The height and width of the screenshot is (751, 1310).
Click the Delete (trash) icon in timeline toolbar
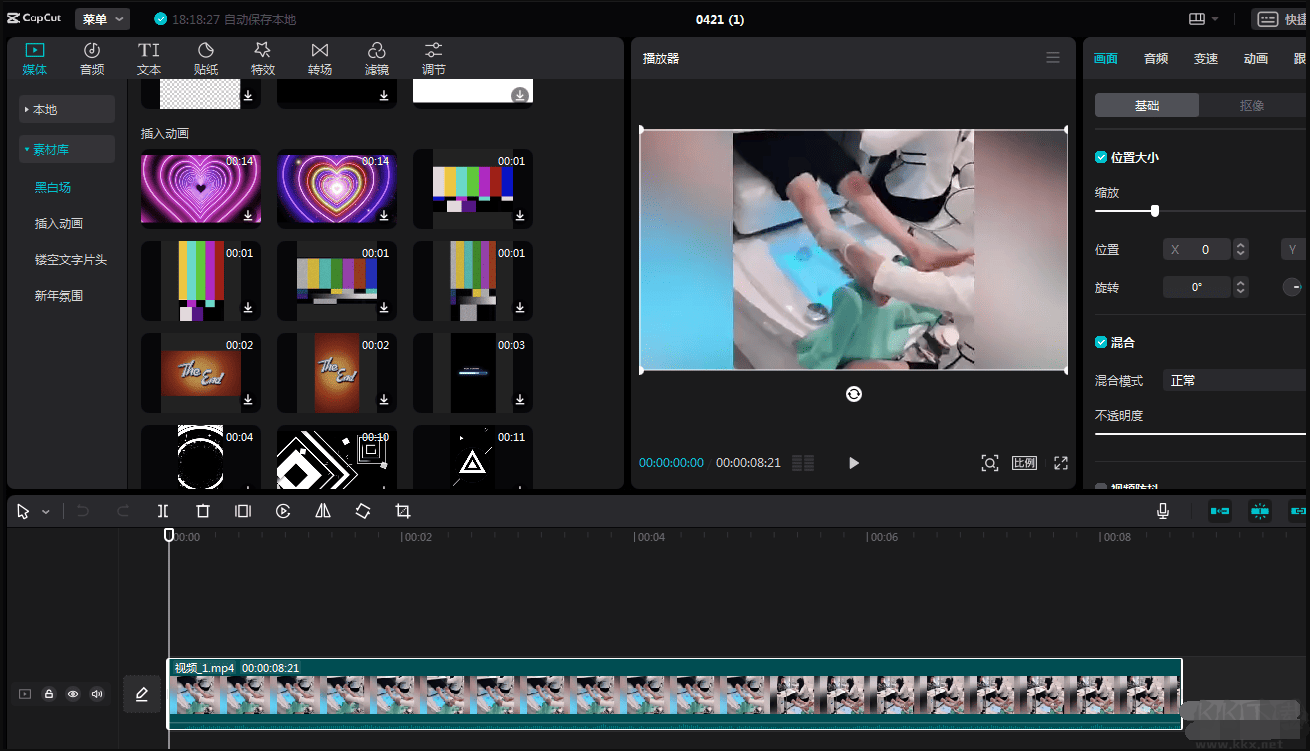[203, 511]
